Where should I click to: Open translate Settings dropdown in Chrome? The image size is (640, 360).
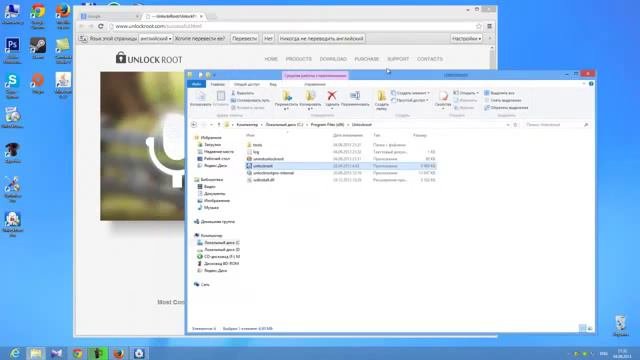[467, 38]
